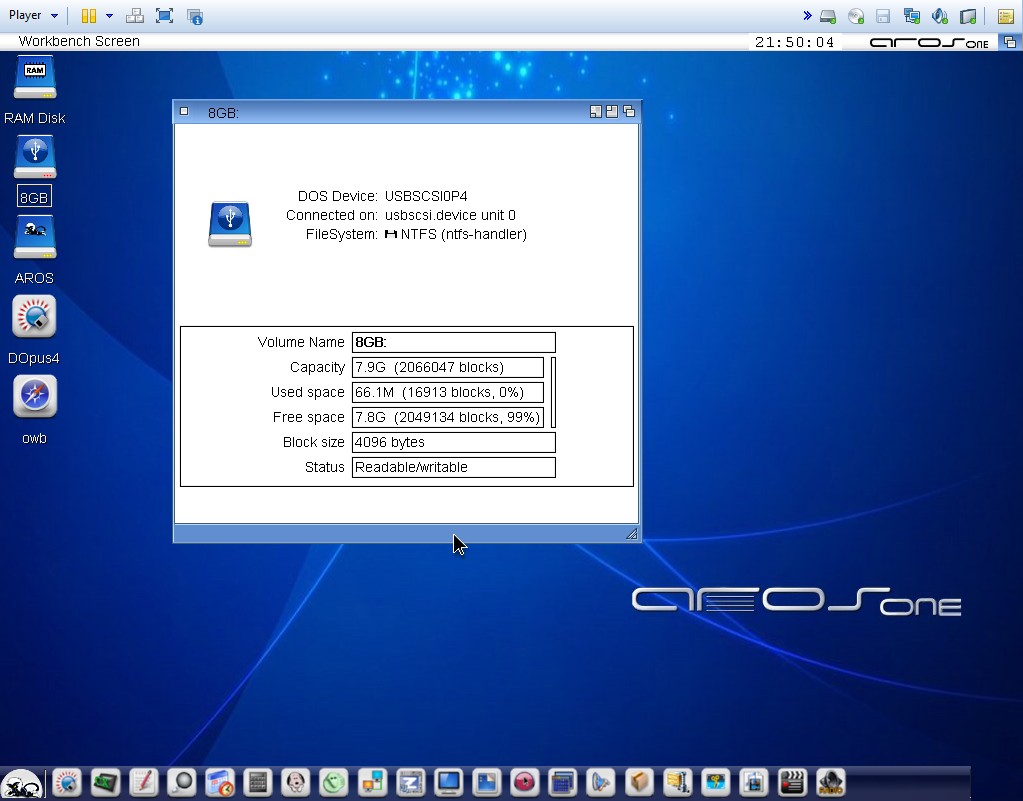This screenshot has height=801, width=1023.
Task: Pause the virtual machine
Action: tap(89, 16)
